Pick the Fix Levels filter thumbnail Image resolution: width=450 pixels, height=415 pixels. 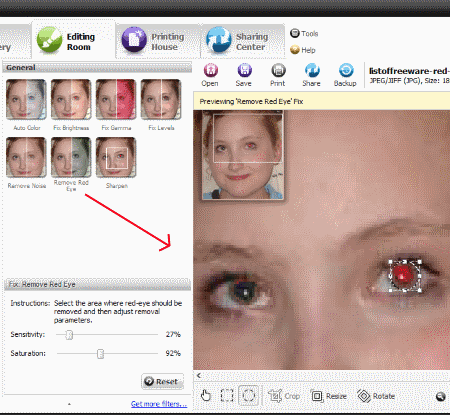point(161,99)
